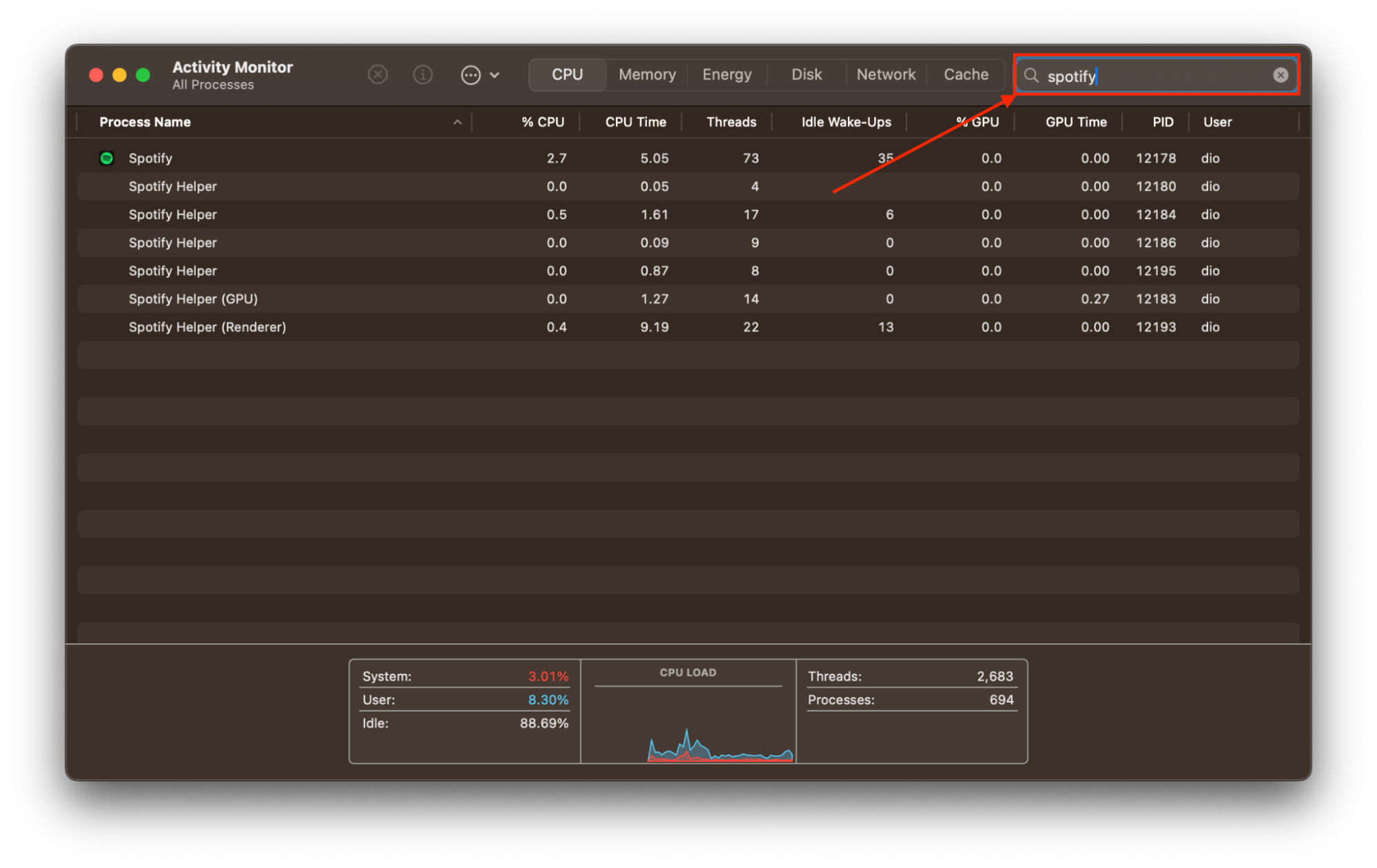This screenshot has height=868, width=1377.
Task: Click the Activity Monitor window title
Action: click(x=232, y=67)
